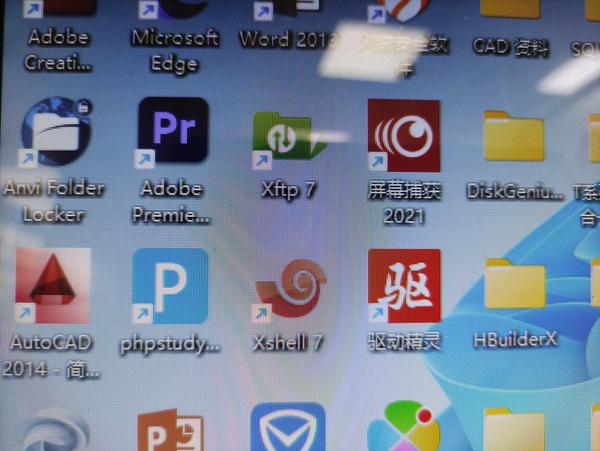Click the DiskGeniu... text label
Screen dimensions: 600x451
(515, 190)
